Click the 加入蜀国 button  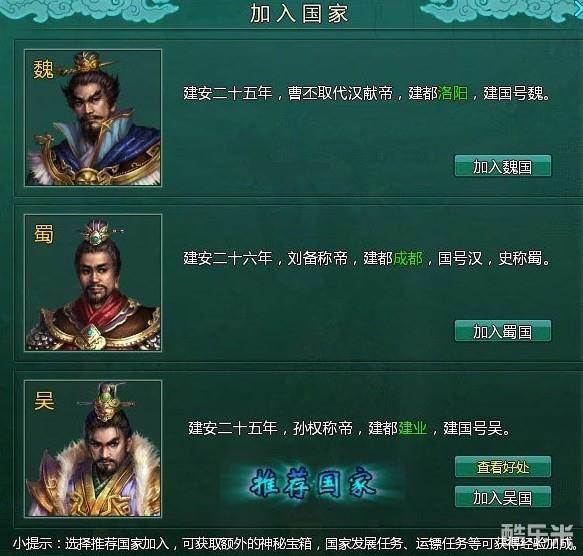pos(503,331)
